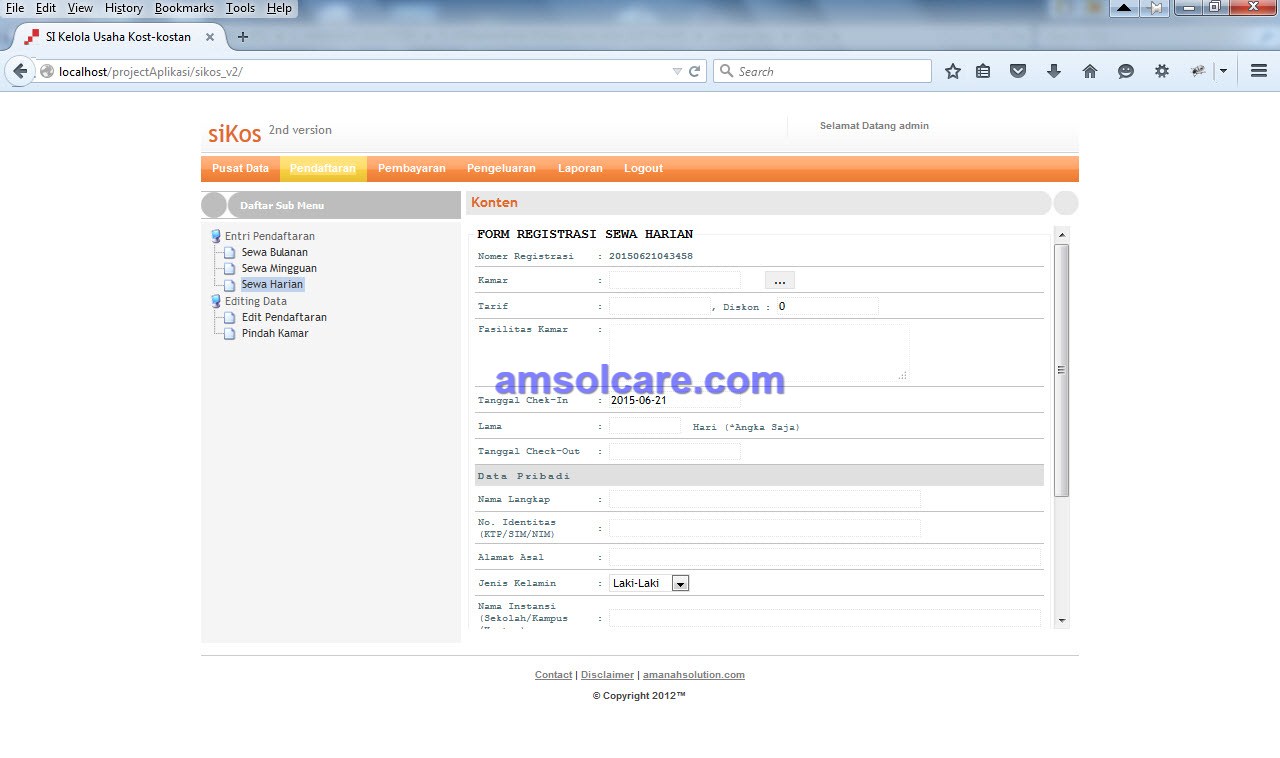Open the Pengeluaran tab
This screenshot has width=1280, height=758.
click(x=501, y=168)
